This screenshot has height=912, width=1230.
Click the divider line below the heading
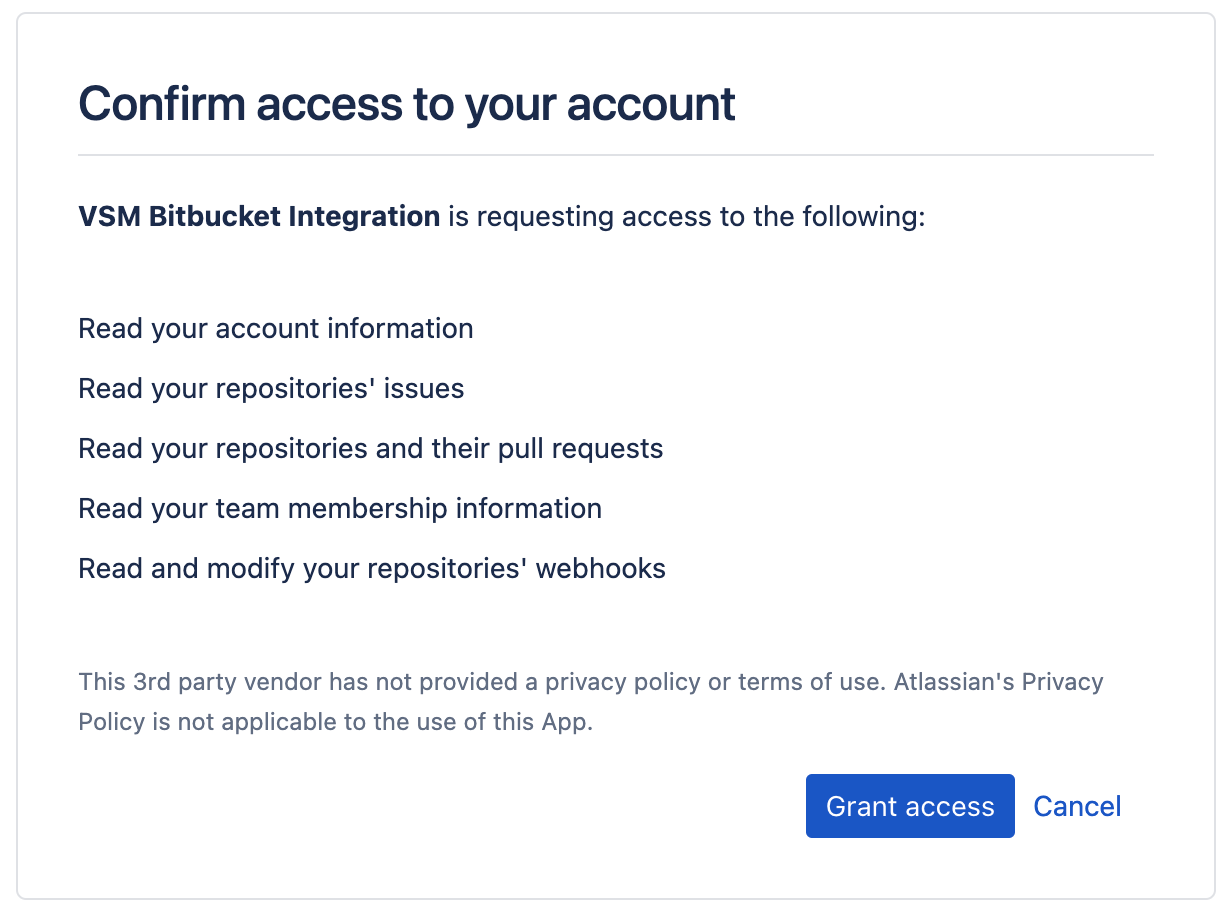616,155
